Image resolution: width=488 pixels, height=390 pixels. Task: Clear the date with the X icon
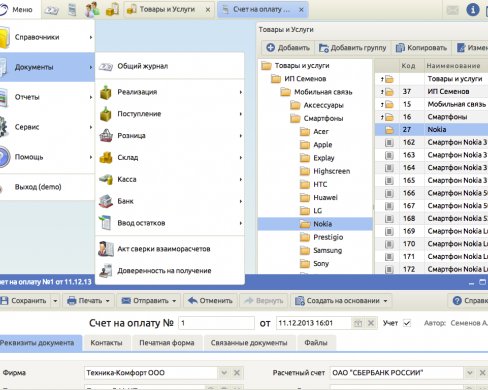[x=371, y=323]
